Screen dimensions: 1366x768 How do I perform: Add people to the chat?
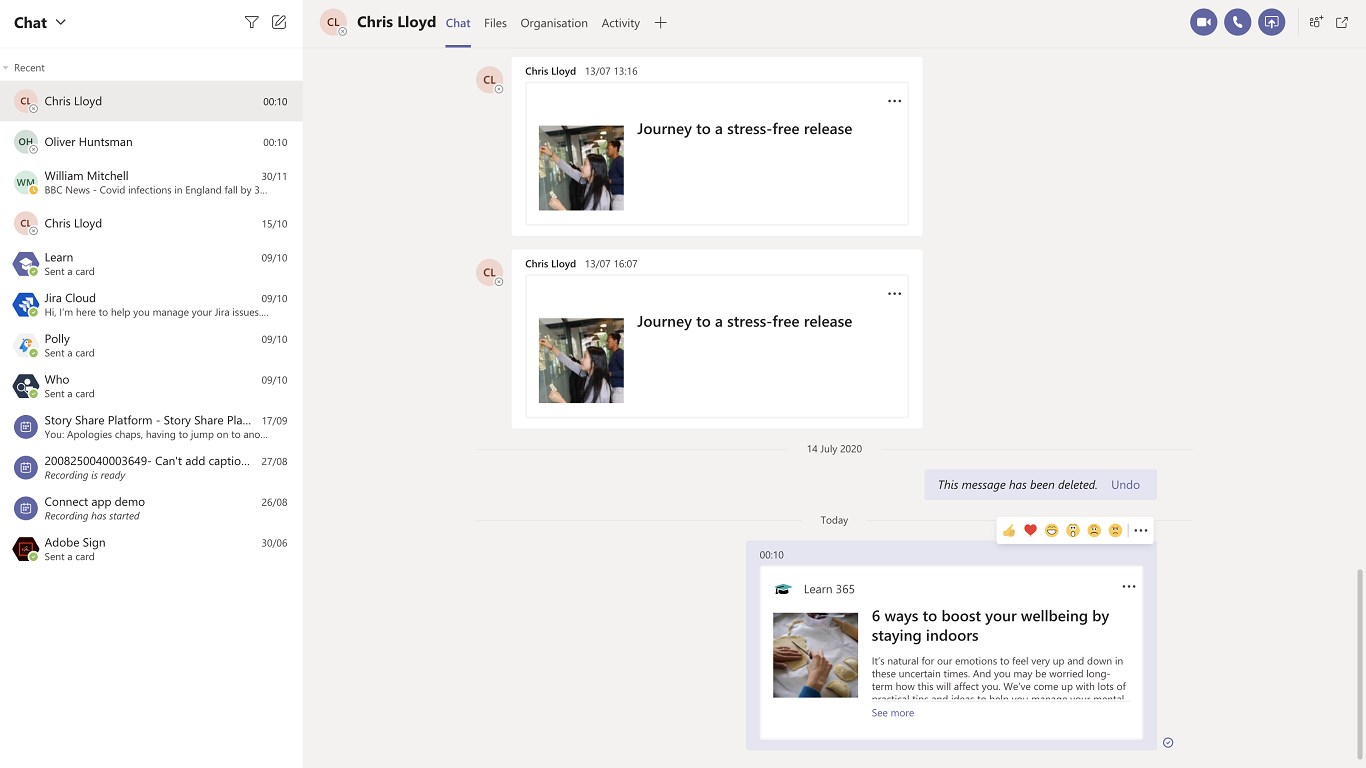1316,22
